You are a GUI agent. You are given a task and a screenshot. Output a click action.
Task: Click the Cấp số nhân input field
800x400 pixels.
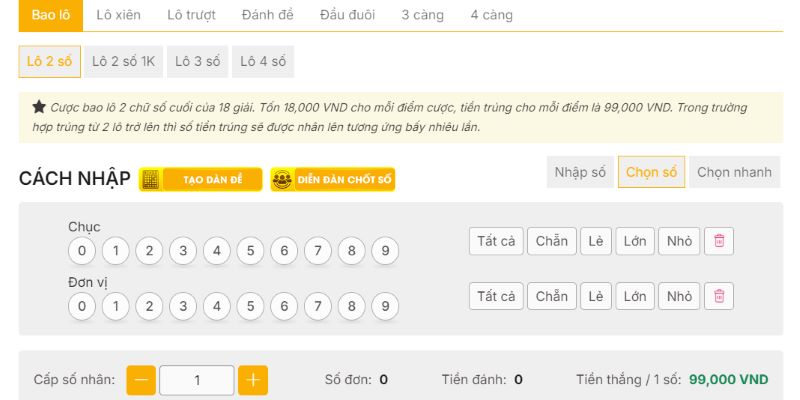(197, 380)
